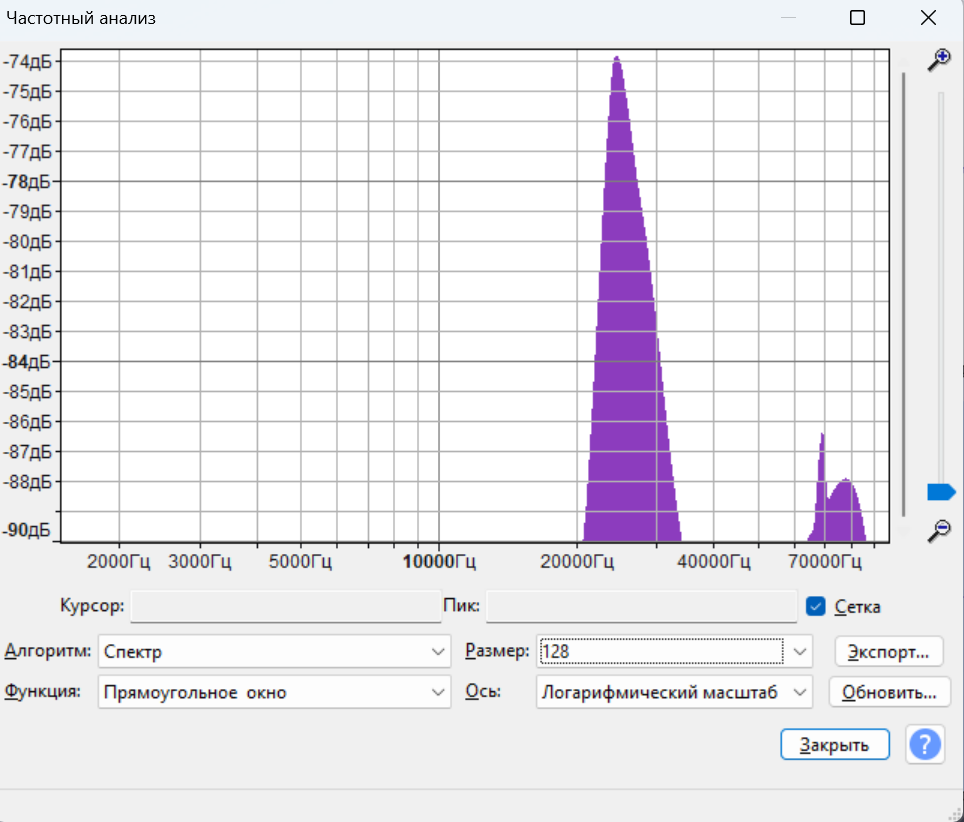964x822 pixels.
Task: Click the 20000Гц axis label
Action: point(577,561)
